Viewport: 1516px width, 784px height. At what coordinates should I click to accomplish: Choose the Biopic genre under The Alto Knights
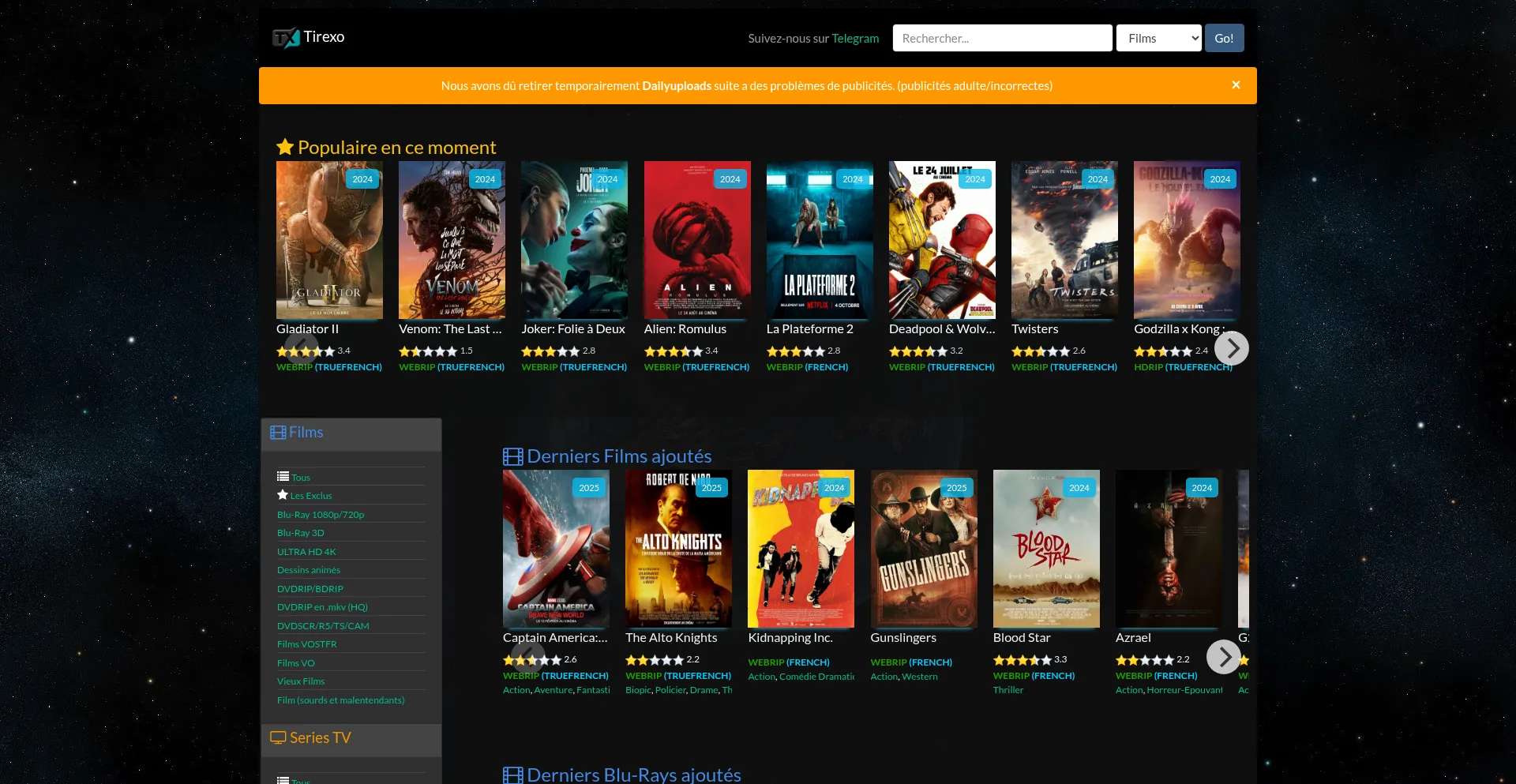(x=639, y=690)
